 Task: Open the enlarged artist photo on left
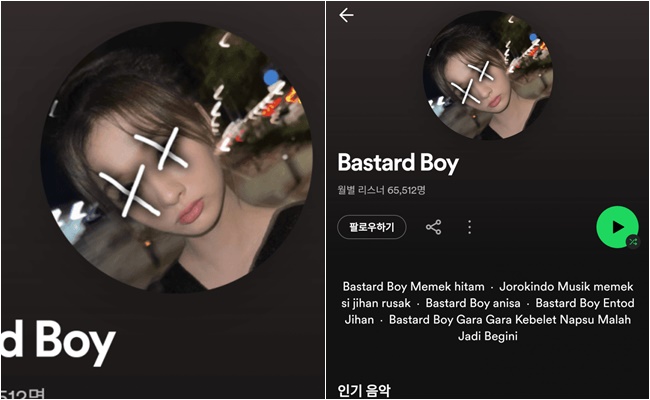click(x=176, y=158)
